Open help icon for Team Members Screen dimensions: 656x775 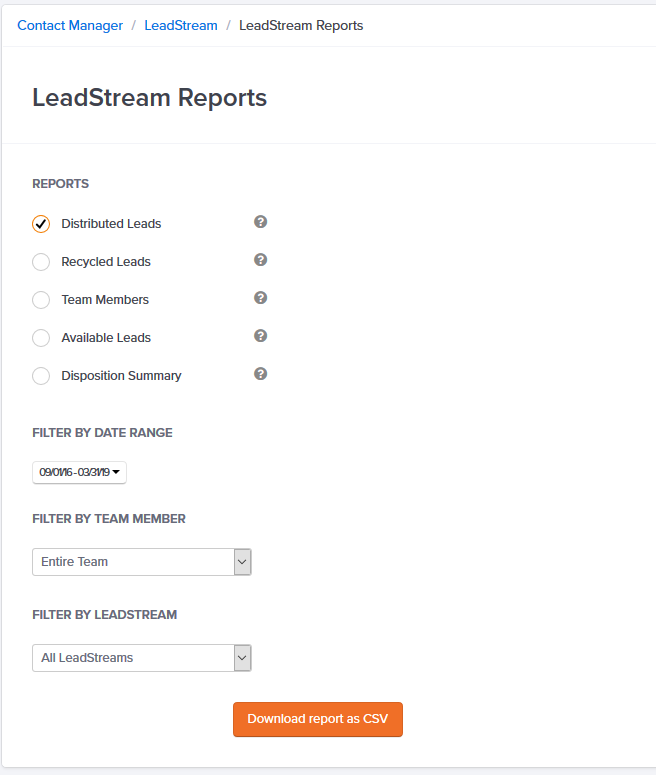[x=261, y=298]
